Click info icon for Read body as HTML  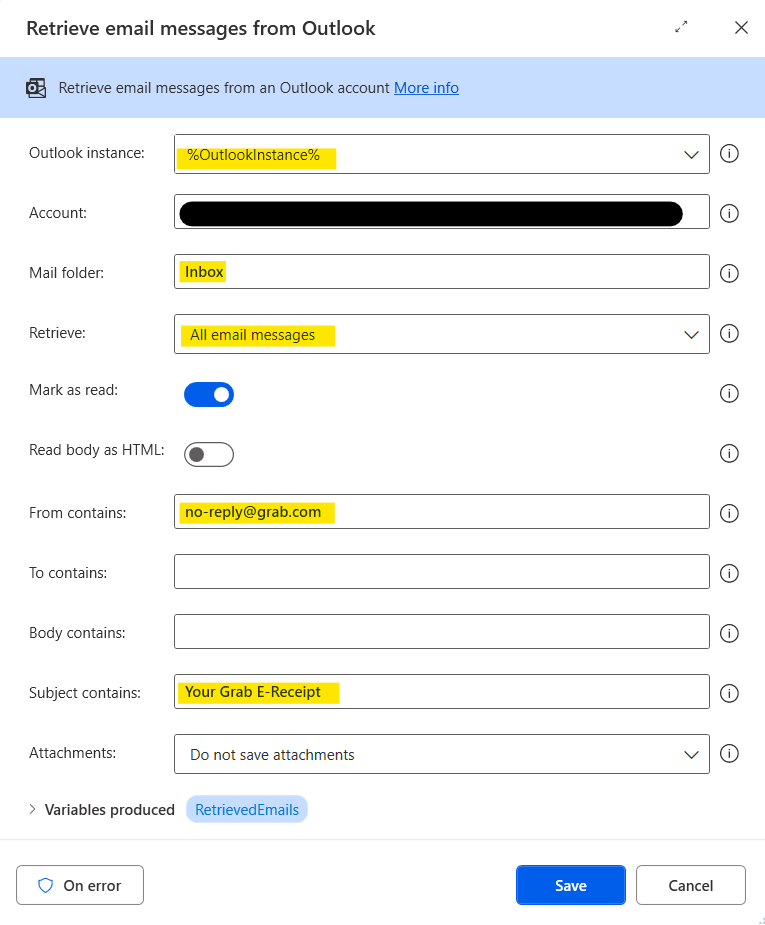click(729, 454)
